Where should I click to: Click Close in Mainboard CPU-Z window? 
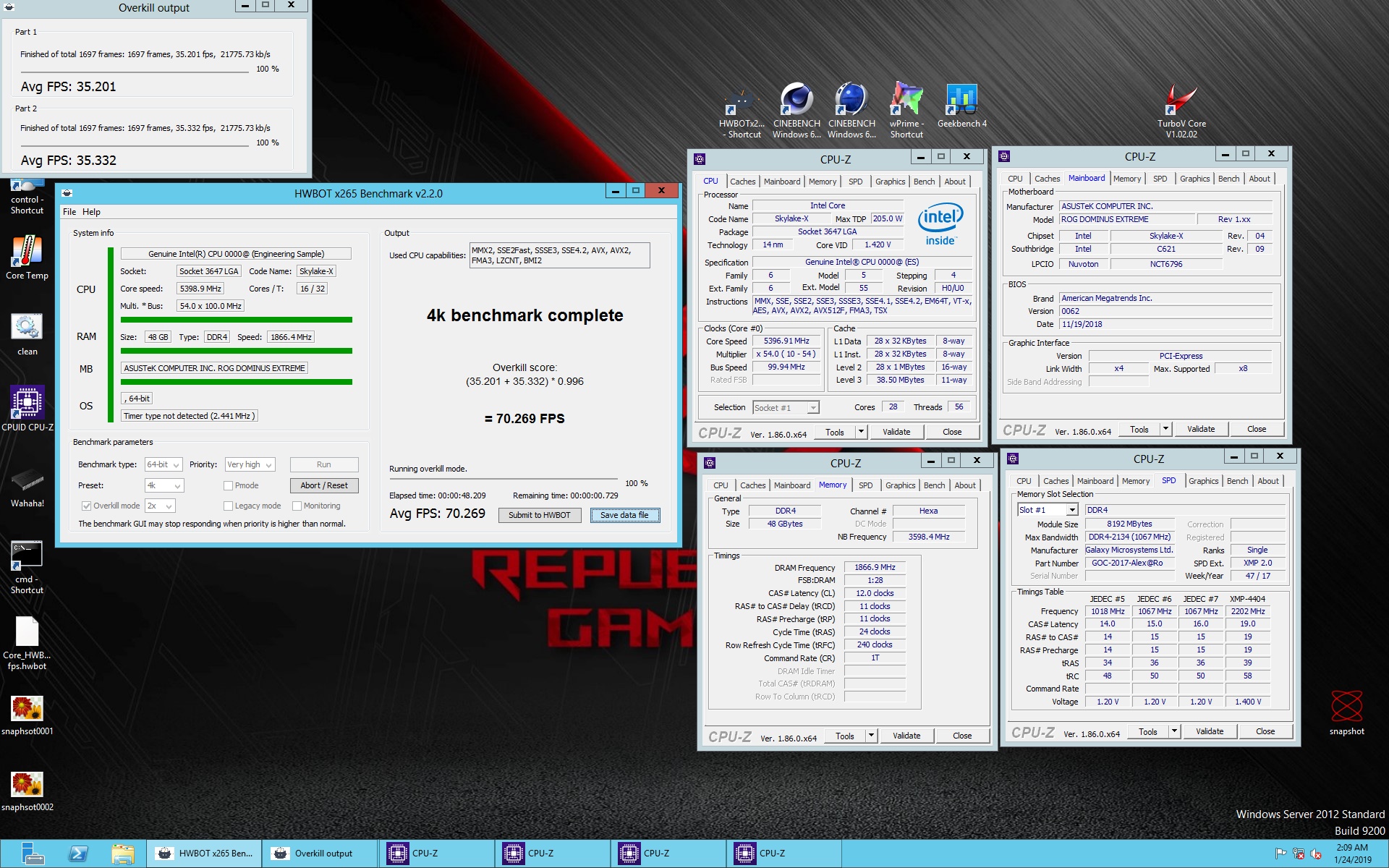point(1257,429)
